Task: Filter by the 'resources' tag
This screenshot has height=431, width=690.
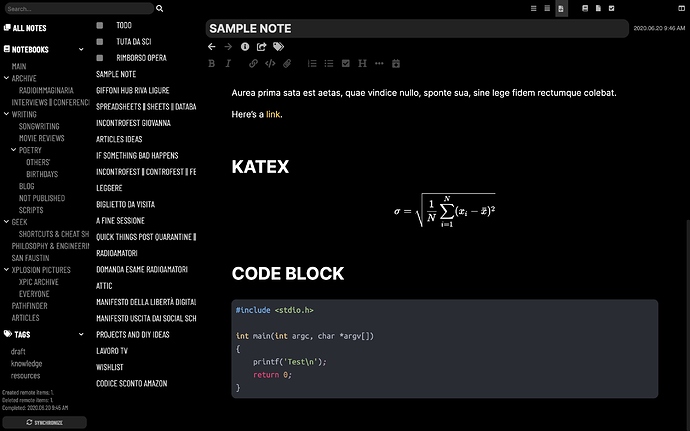Action: tap(26, 376)
